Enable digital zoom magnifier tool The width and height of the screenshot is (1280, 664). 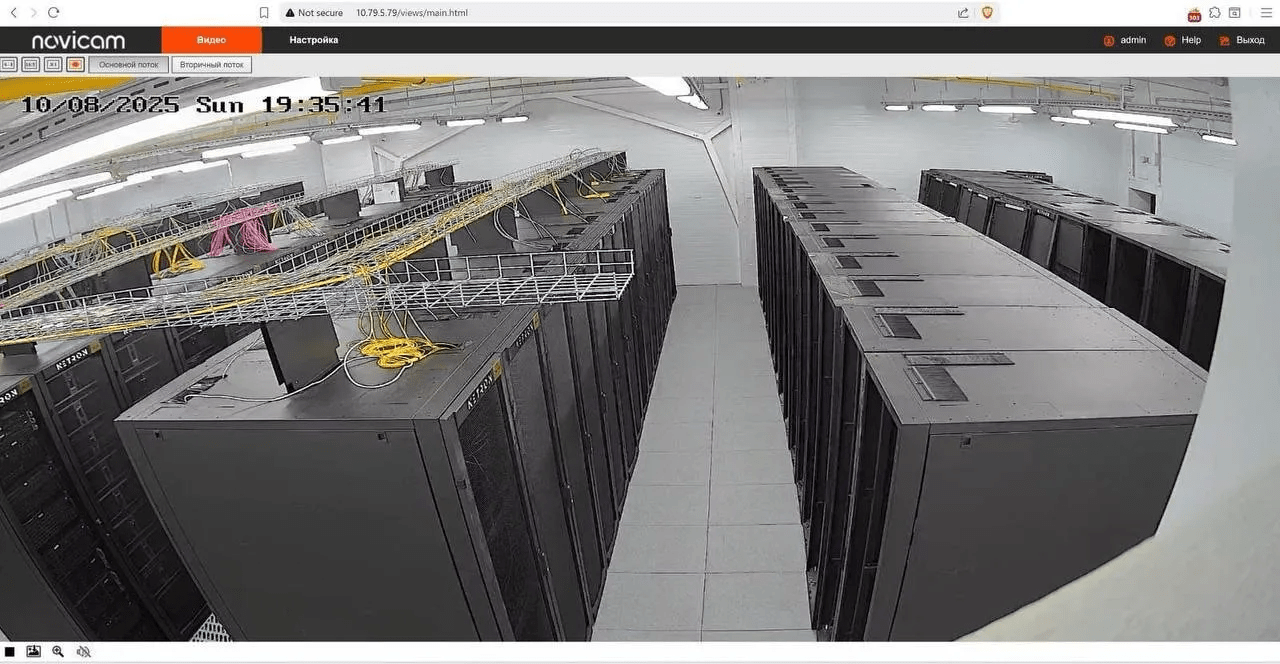tap(58, 652)
